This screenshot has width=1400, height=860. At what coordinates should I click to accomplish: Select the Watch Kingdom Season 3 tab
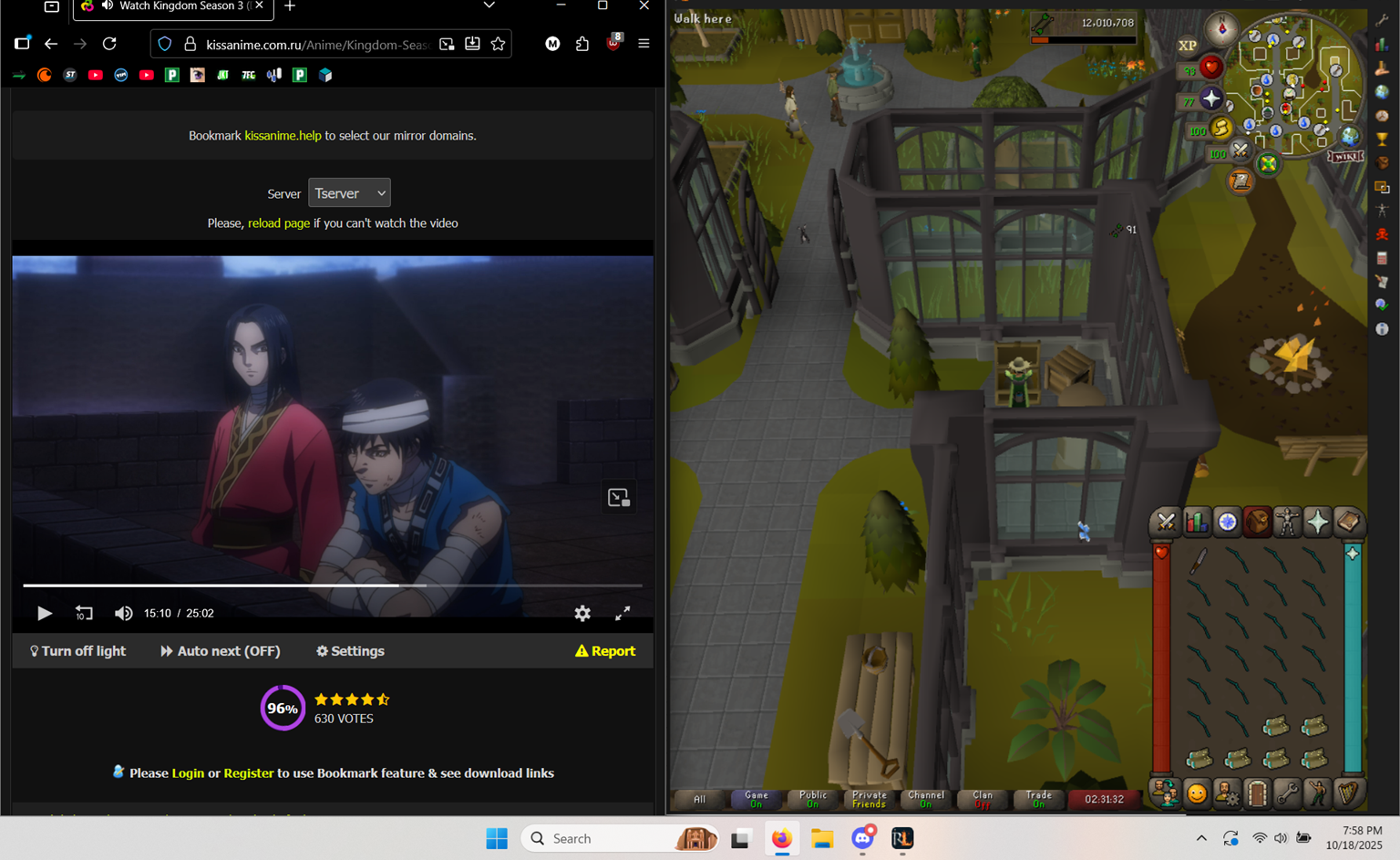(x=173, y=7)
